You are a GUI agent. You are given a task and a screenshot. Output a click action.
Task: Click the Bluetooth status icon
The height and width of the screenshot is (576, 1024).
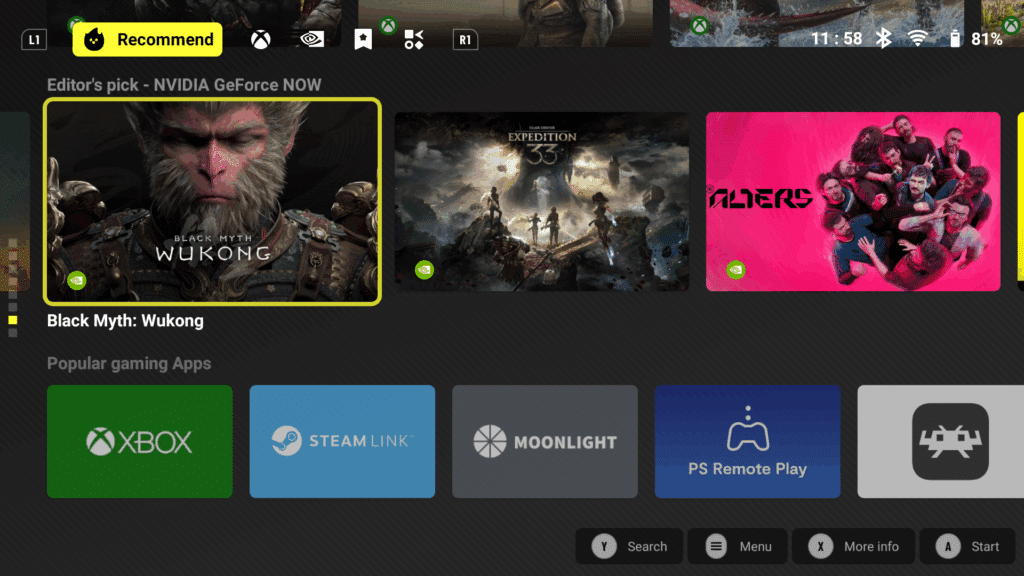884,39
